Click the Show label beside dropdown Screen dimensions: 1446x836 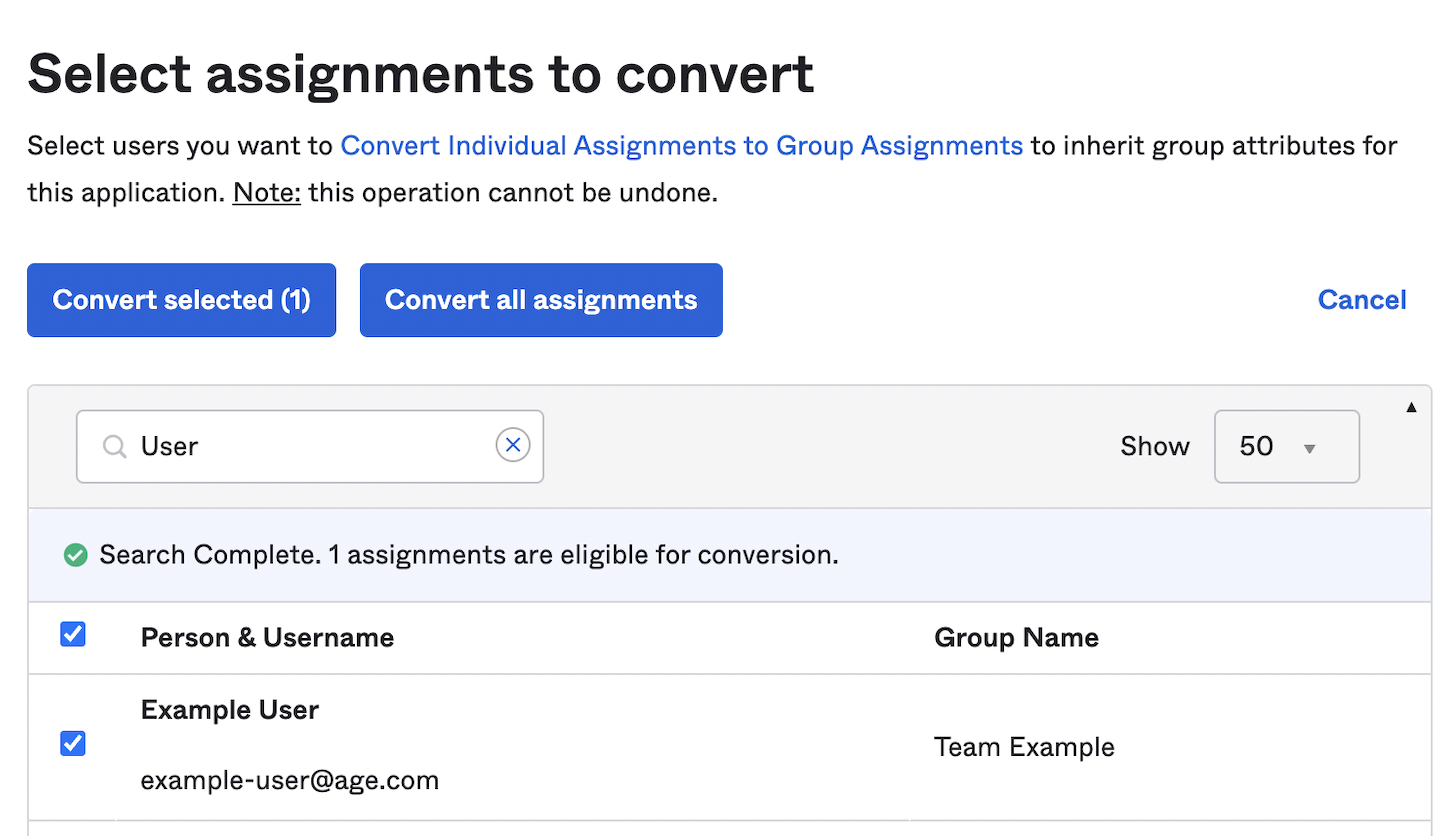[1155, 446]
